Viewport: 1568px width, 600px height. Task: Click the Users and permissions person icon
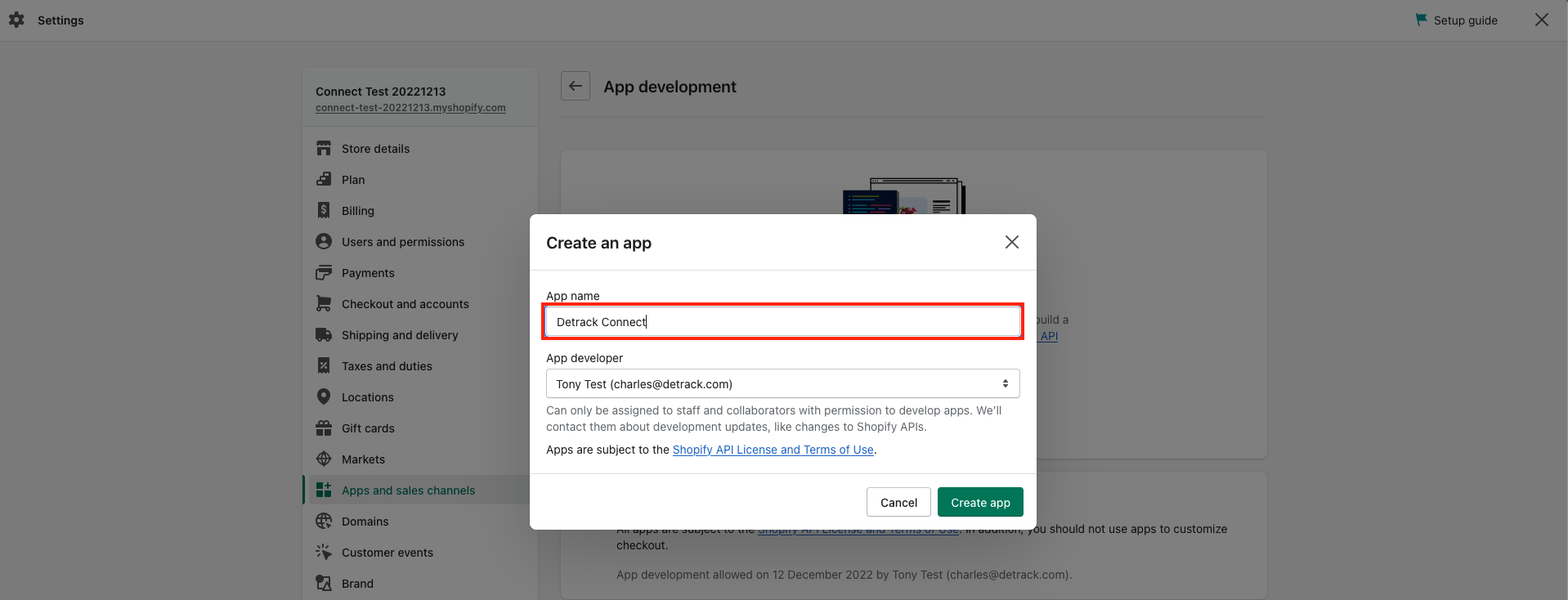tap(324, 241)
